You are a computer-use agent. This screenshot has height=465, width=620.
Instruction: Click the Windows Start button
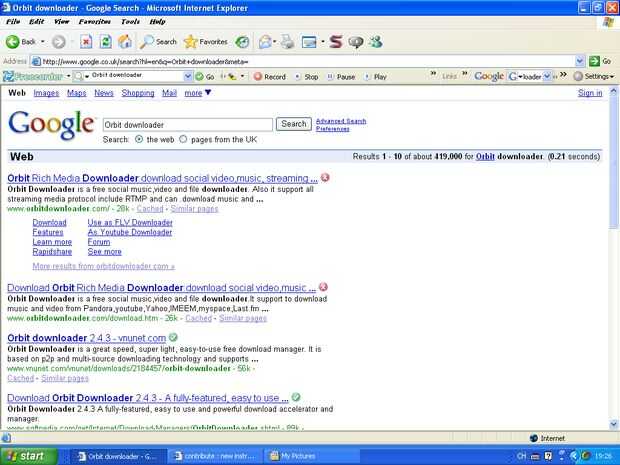[28, 456]
